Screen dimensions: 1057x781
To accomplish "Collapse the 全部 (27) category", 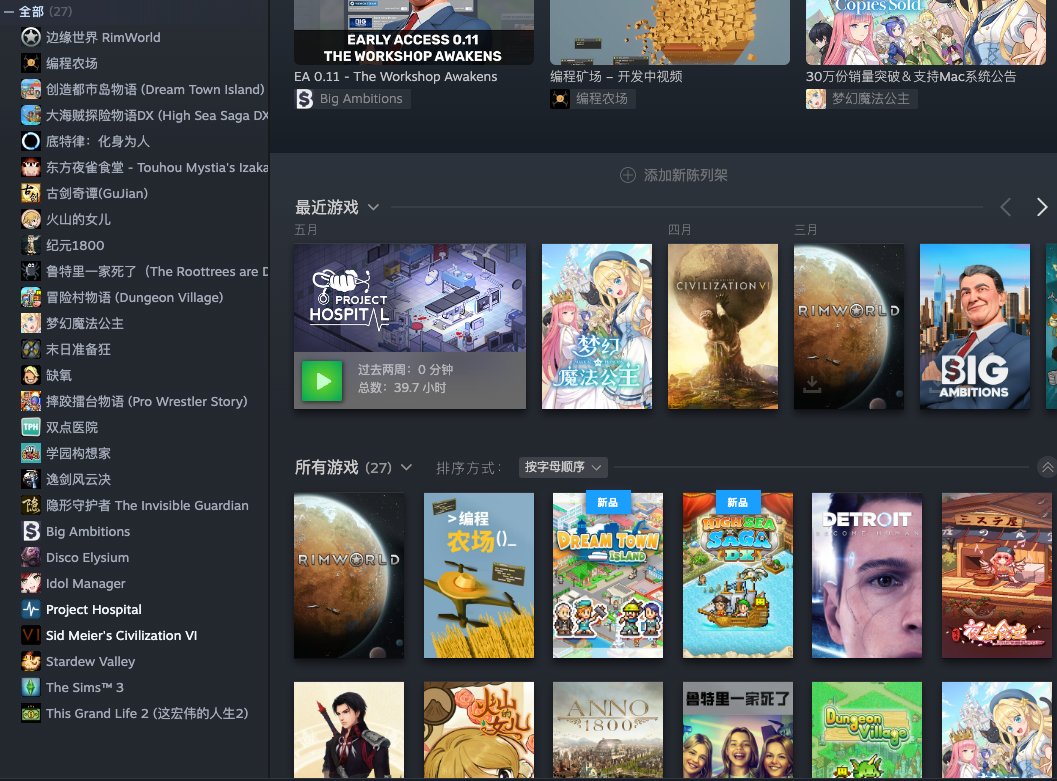I will pos(9,11).
